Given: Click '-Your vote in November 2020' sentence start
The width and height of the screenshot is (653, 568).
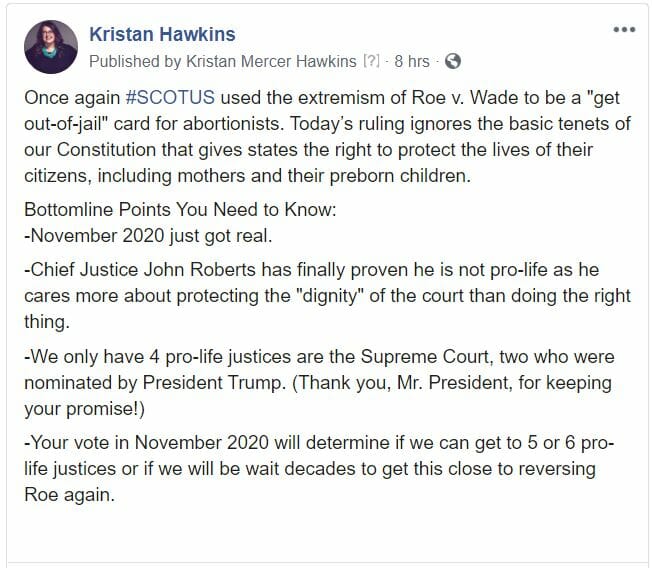Looking at the screenshot, I should coord(146,442).
